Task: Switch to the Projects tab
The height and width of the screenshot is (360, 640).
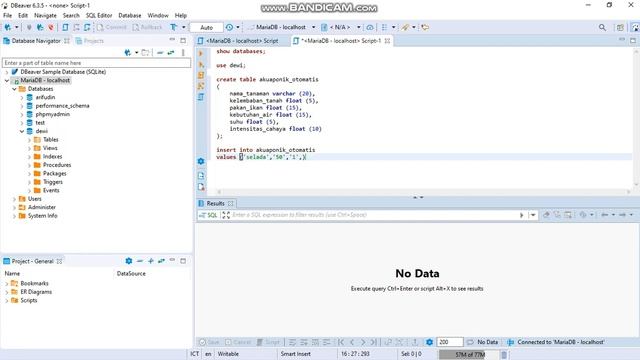Action: click(x=89, y=41)
